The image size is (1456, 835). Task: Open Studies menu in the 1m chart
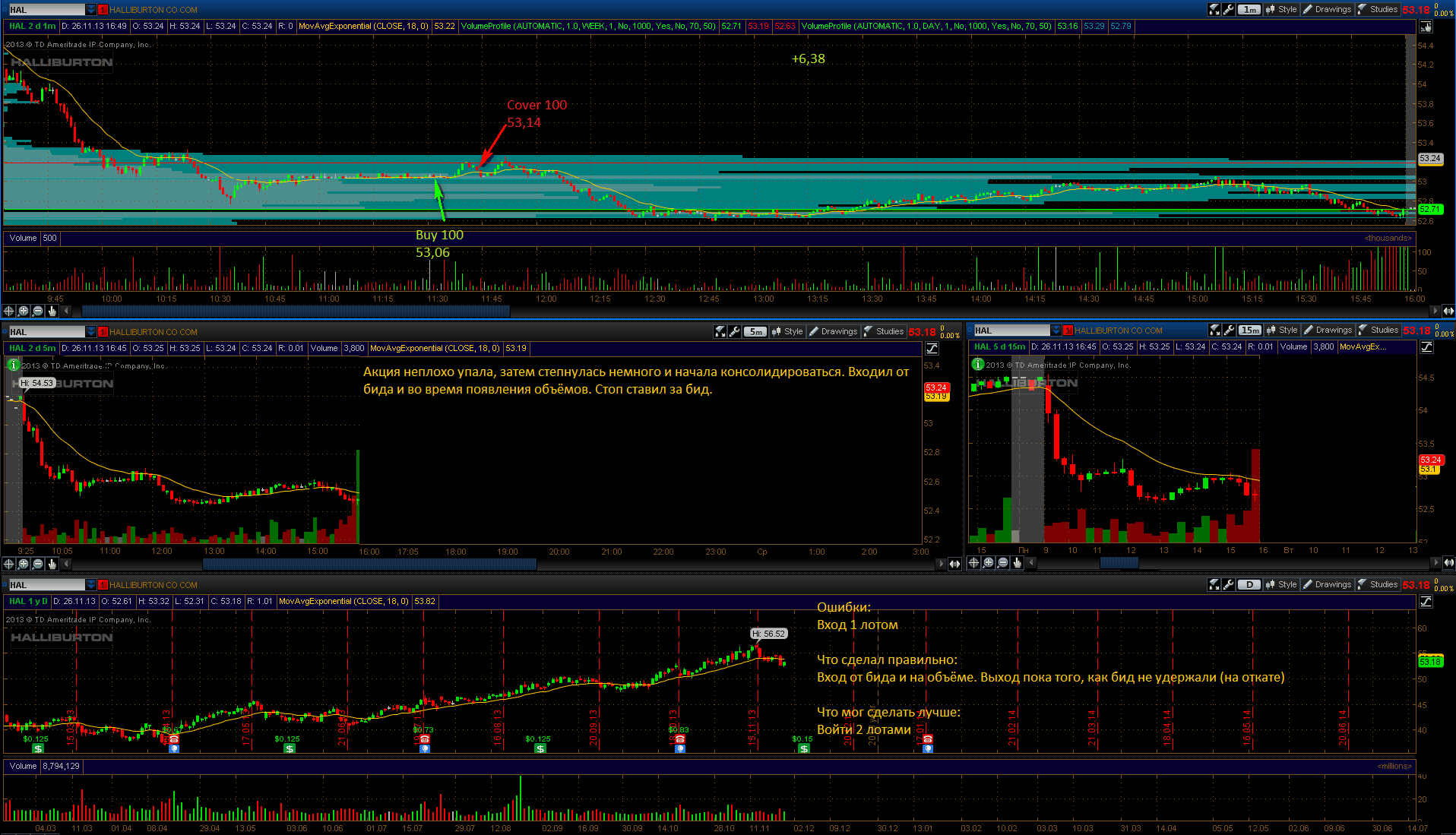point(1378,10)
